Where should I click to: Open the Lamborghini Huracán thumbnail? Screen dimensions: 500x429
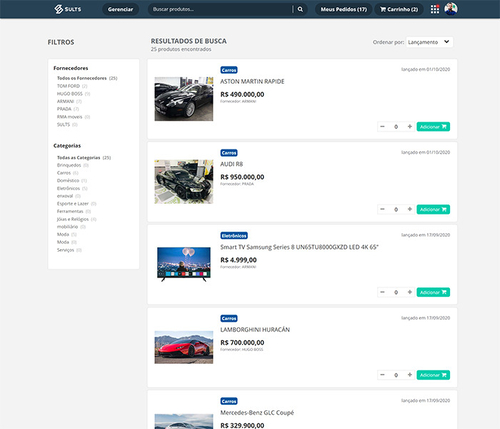coord(184,347)
